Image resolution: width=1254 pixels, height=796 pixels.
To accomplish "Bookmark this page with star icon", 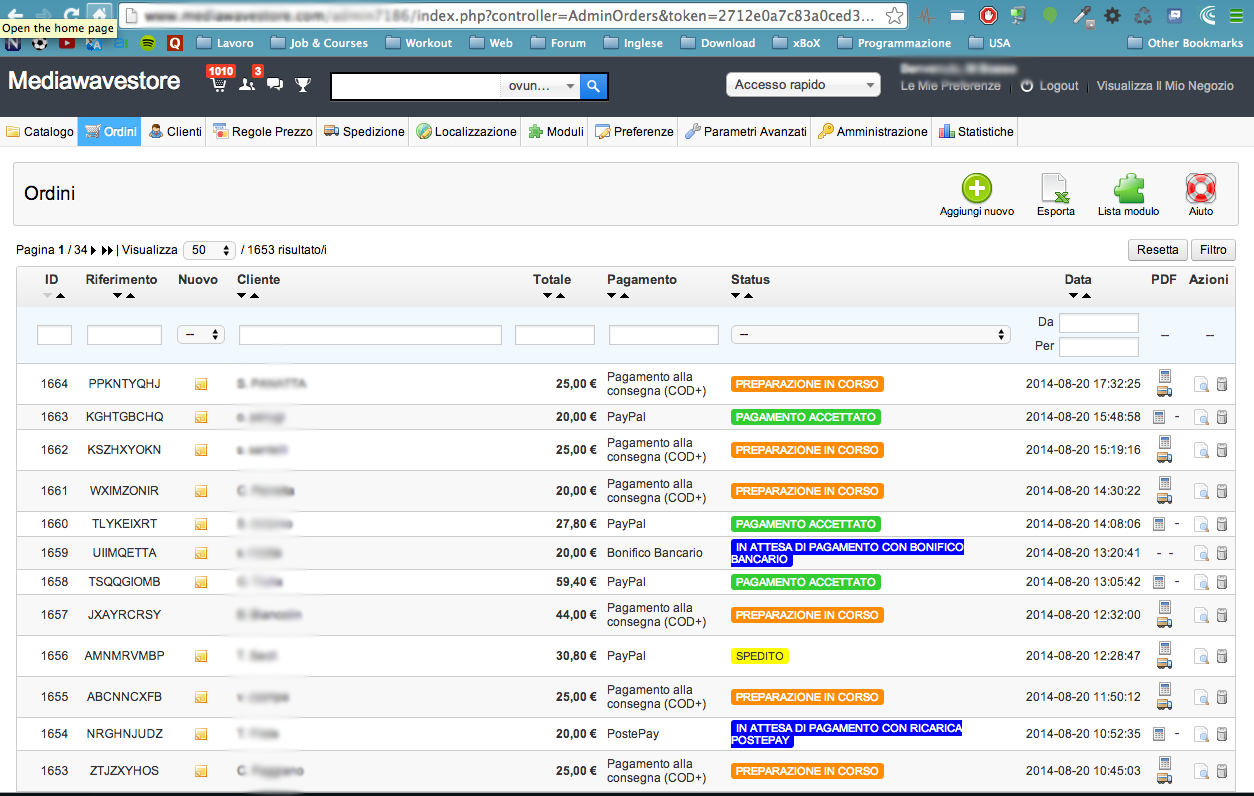I will tap(895, 16).
